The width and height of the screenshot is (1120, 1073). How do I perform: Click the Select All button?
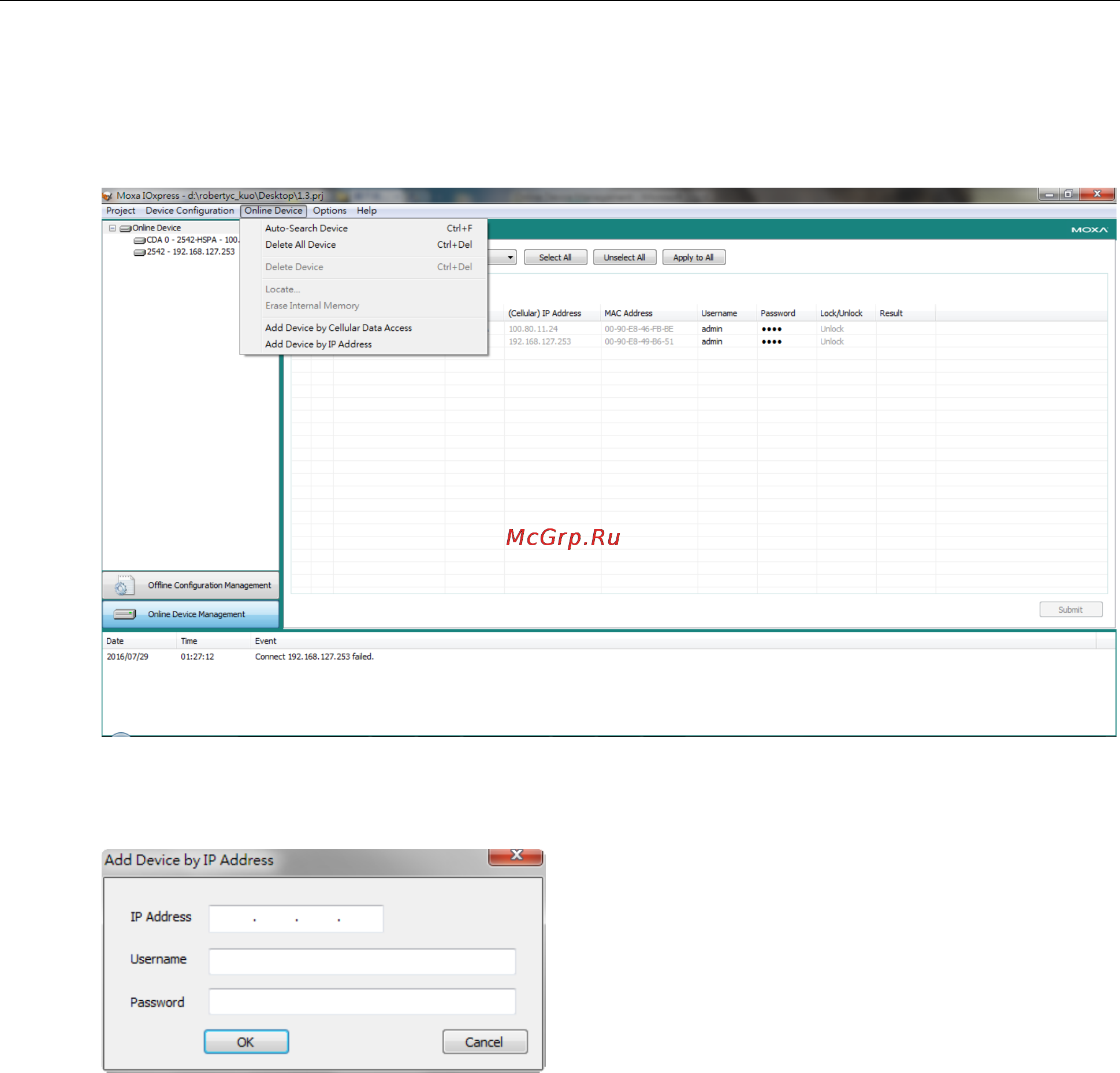coord(555,258)
